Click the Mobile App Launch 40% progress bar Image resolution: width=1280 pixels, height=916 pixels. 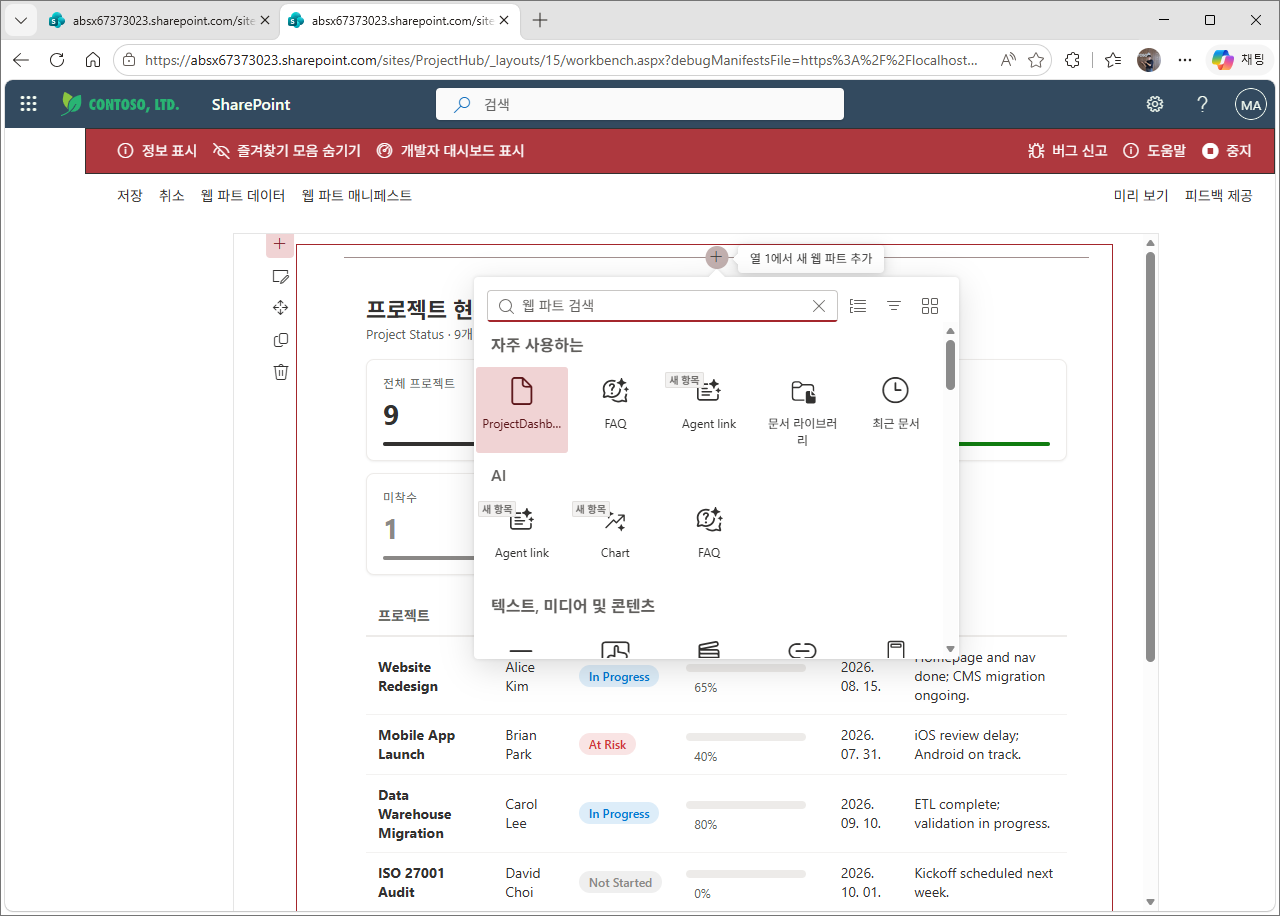746,737
